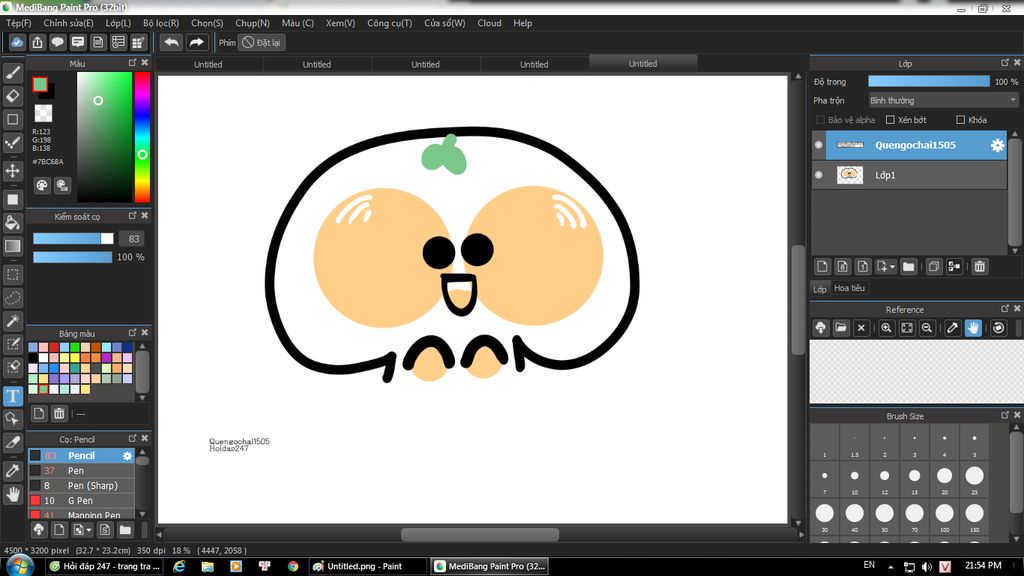The image size is (1024, 576).
Task: Toggle the Xén bớt checkbox
Action: (x=890, y=120)
